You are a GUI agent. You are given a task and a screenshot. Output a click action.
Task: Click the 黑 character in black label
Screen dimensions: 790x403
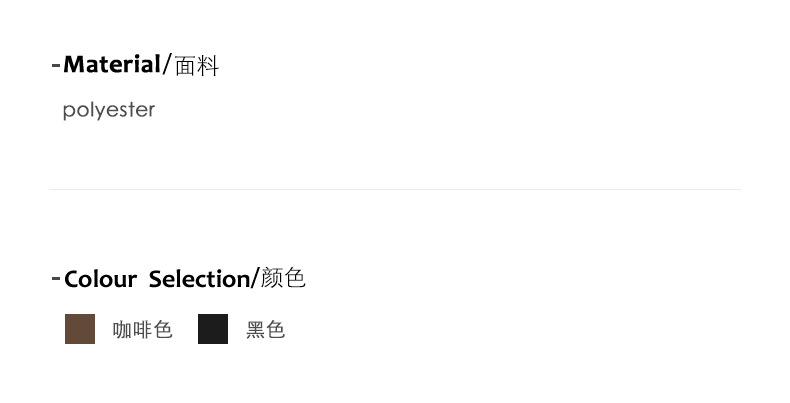point(256,330)
